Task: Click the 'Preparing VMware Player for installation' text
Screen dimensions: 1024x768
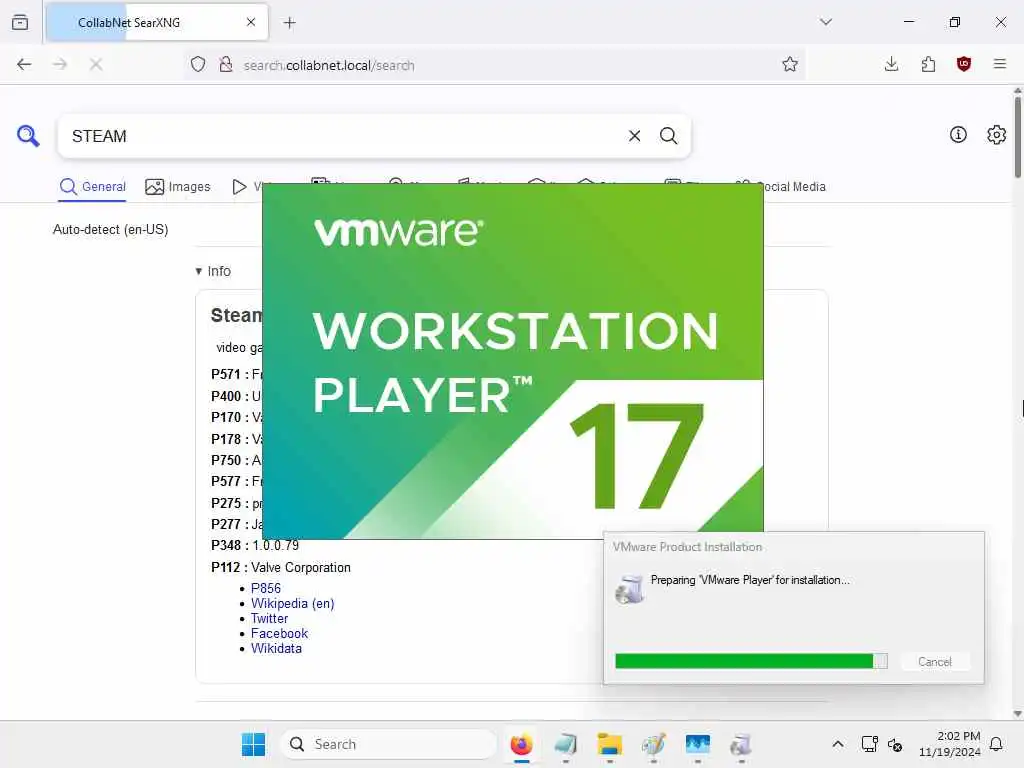Action: pyautogui.click(x=750, y=580)
